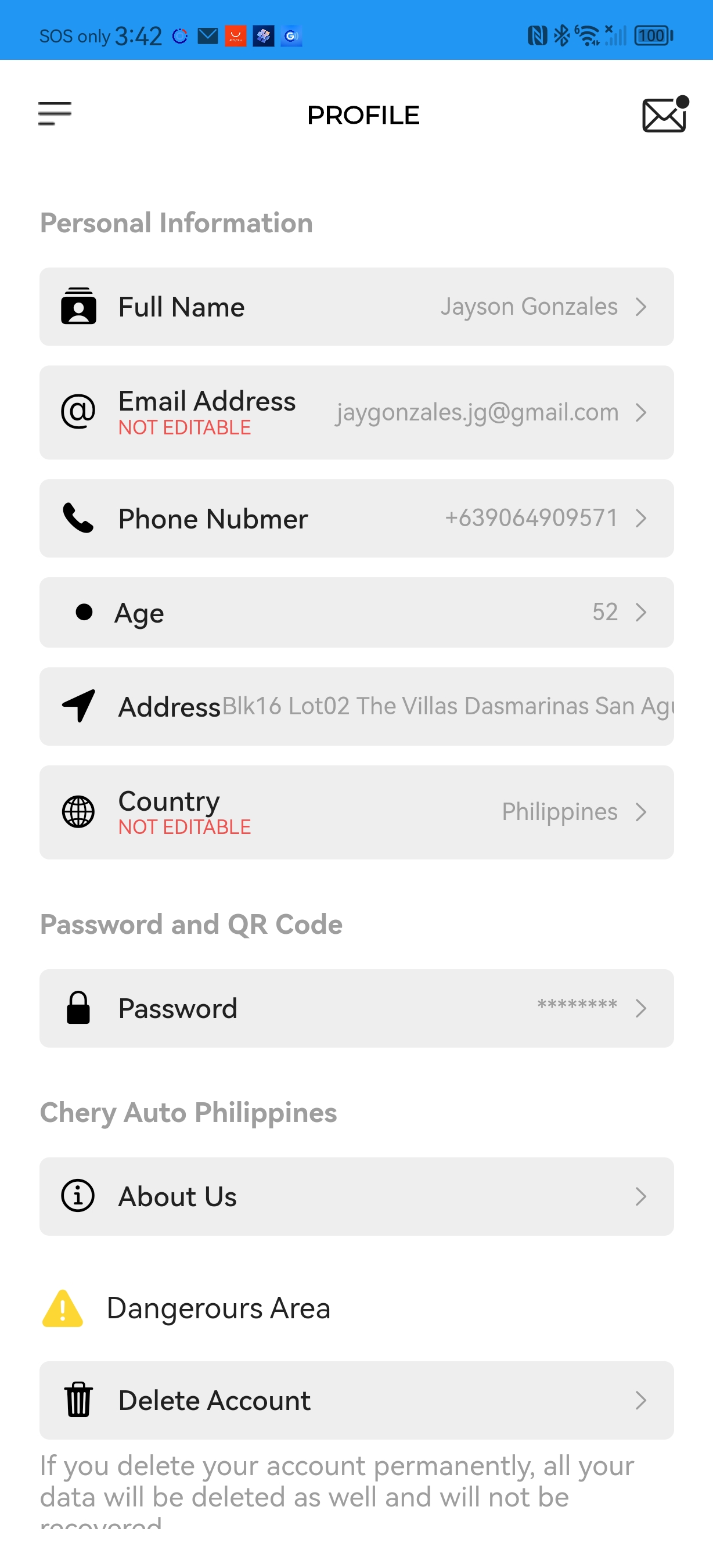The image size is (713, 1568).
Task: Tap the Full Name contact icon
Action: click(x=78, y=307)
